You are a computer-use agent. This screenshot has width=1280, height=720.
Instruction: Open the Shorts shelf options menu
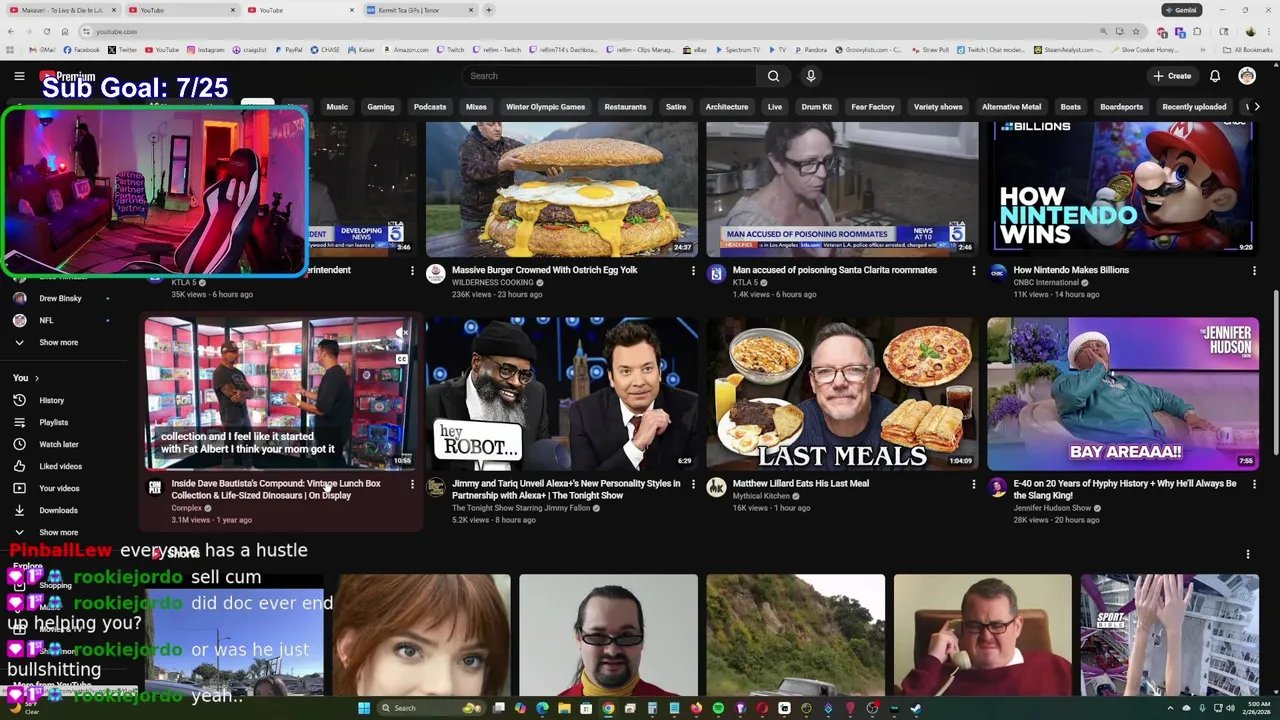pos(1248,554)
